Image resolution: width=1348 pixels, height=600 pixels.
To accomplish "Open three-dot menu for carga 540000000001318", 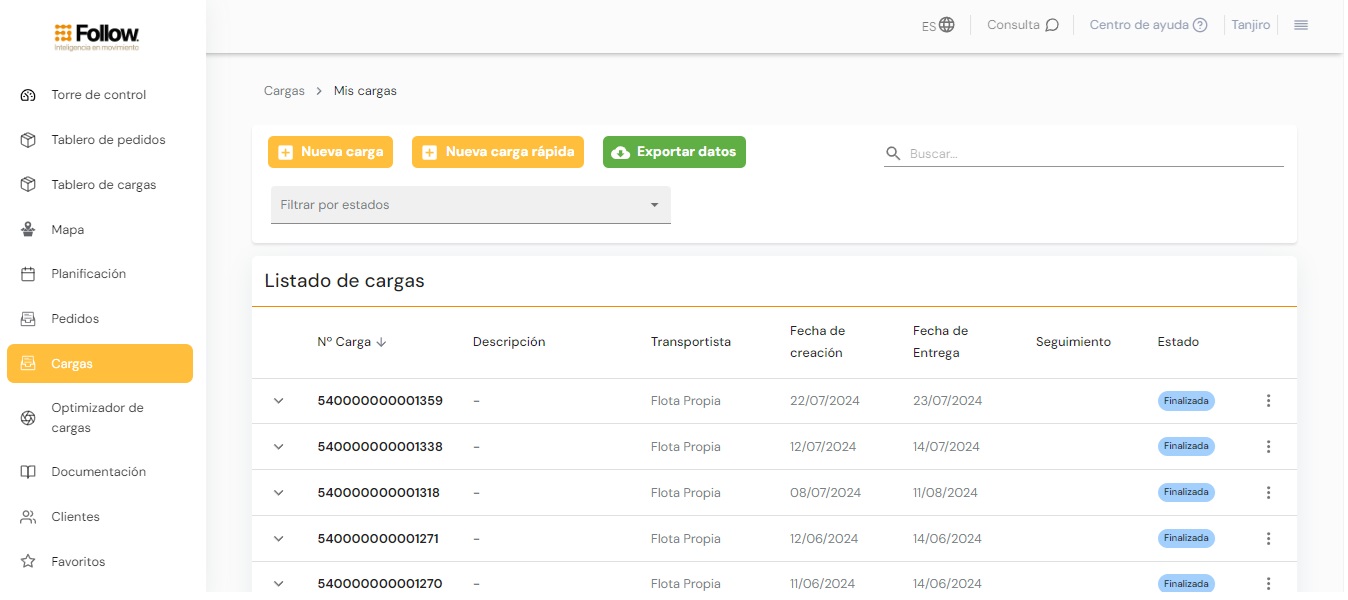I will click(1268, 493).
